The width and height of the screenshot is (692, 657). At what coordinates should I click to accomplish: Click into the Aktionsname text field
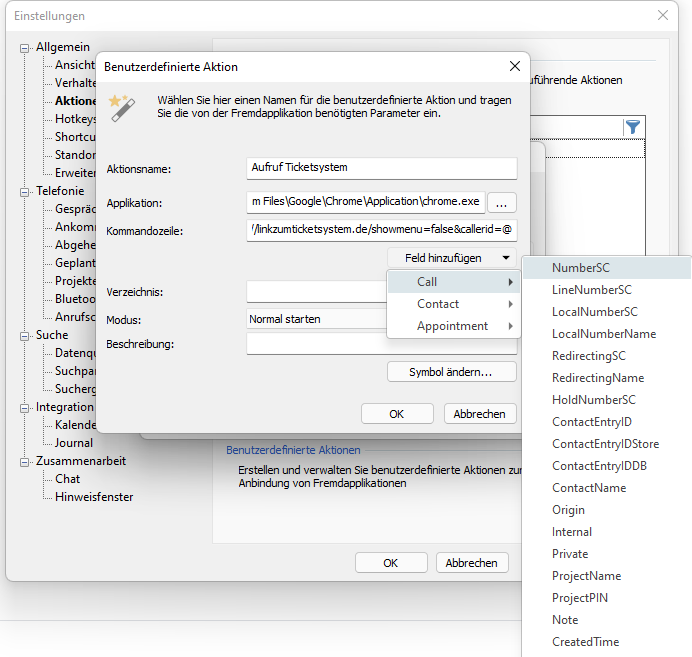click(x=381, y=167)
